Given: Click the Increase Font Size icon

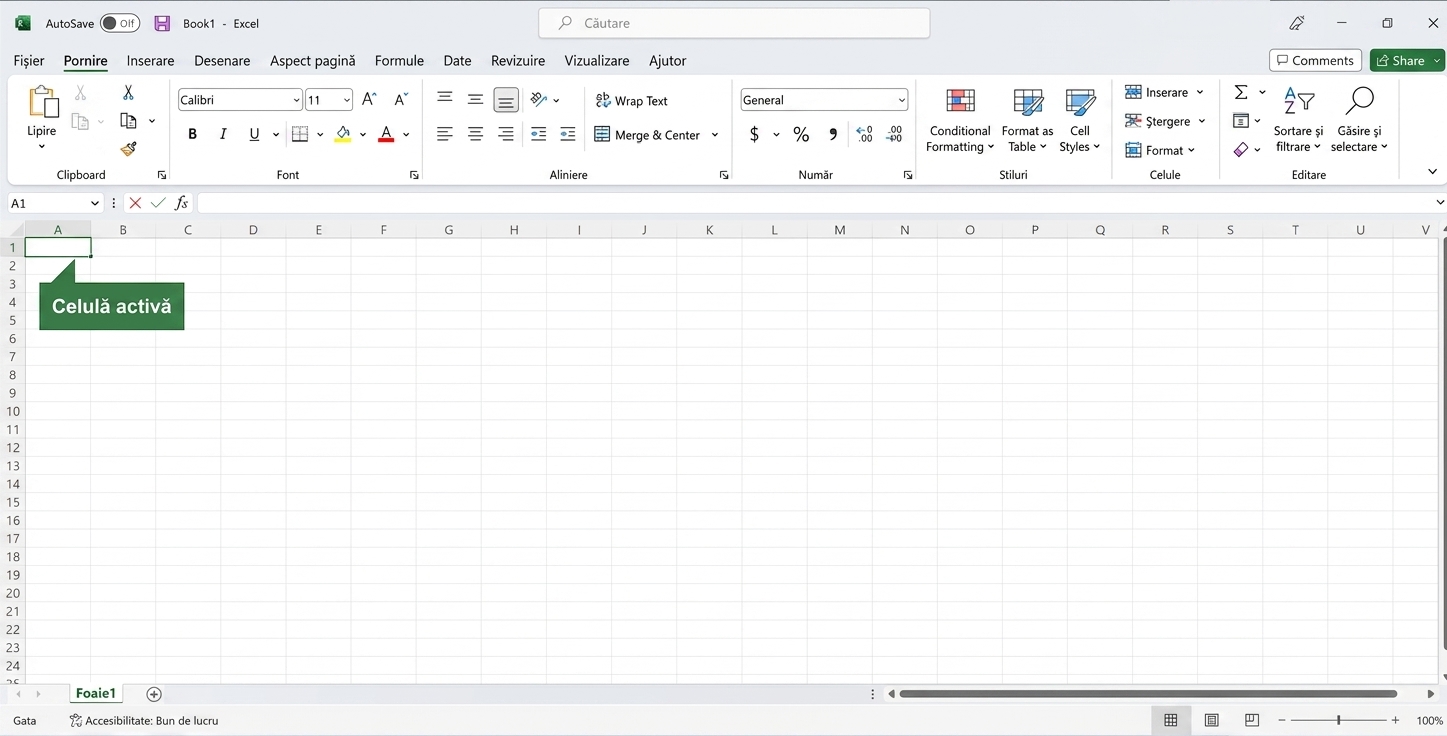Looking at the screenshot, I should pyautogui.click(x=369, y=99).
